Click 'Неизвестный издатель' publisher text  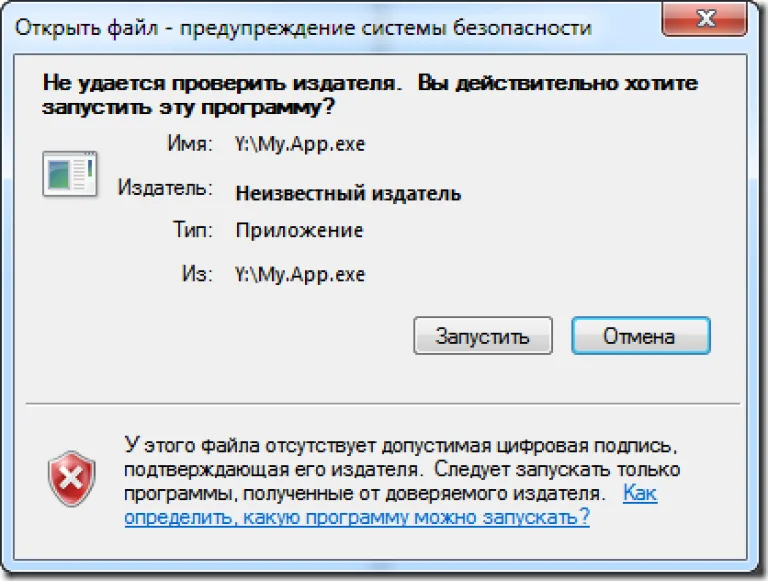pyautogui.click(x=348, y=193)
